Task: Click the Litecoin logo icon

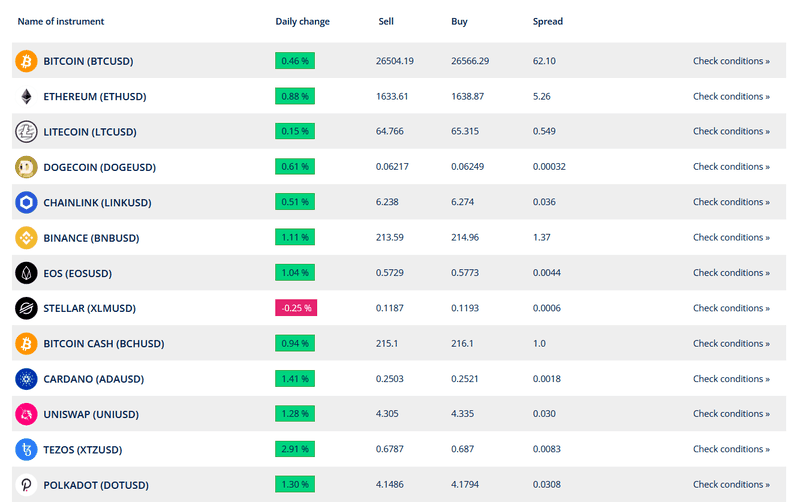Action: coord(26,132)
